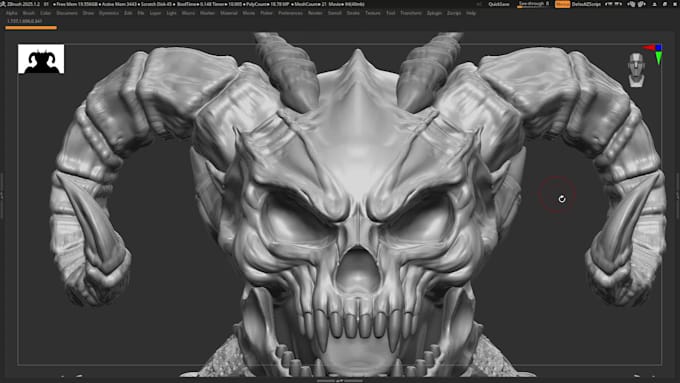Screen dimensions: 680x383
Task: Click the coordinate readout below the menus
Action: pos(25,21)
